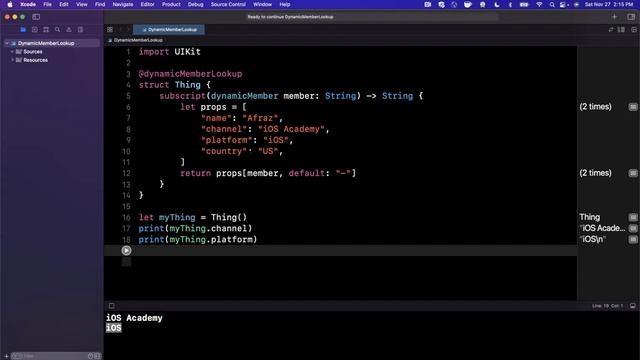This screenshot has width=640, height=360.
Task: Click the plus Library button in toolbar
Action: tap(614, 17)
